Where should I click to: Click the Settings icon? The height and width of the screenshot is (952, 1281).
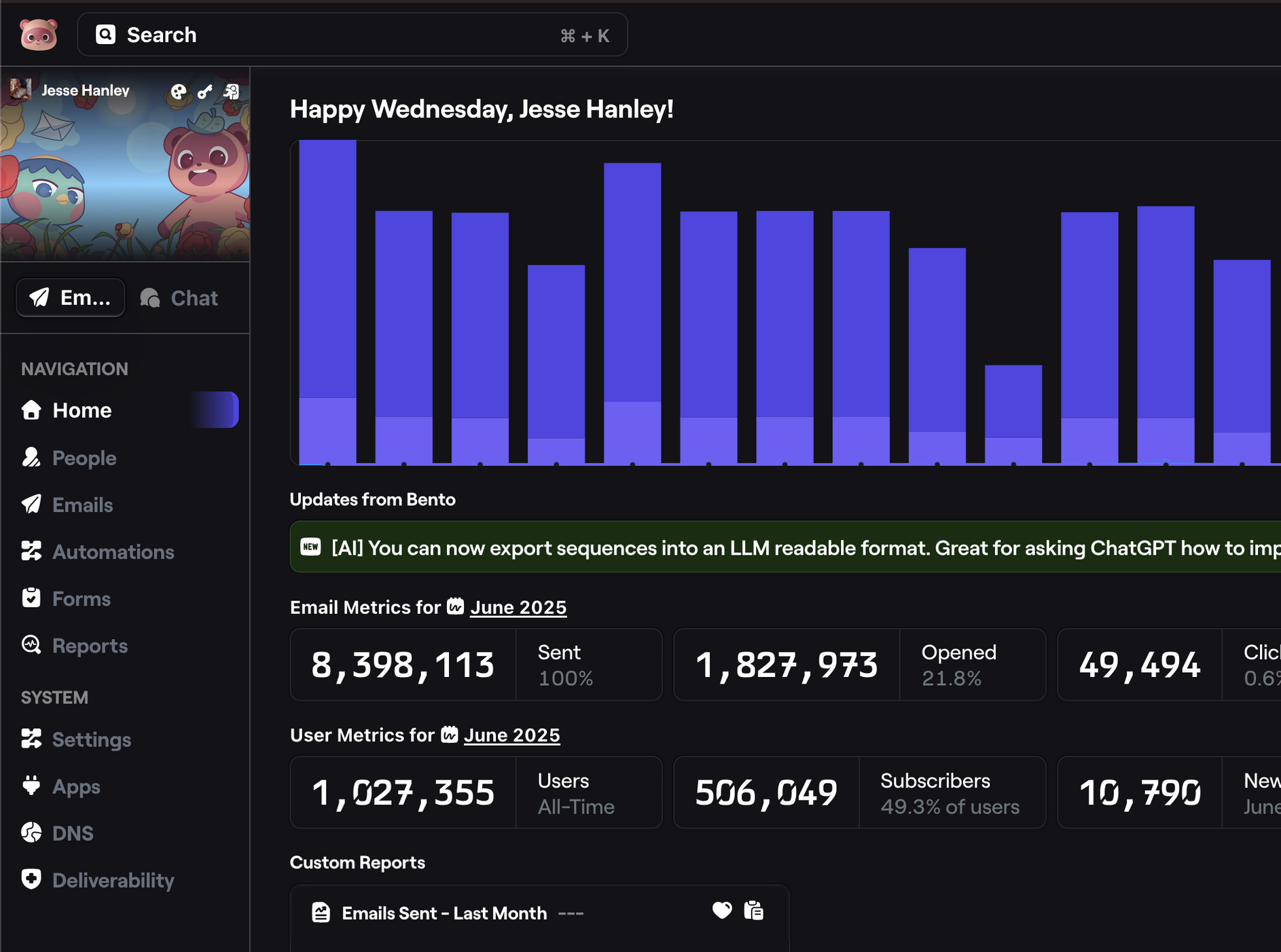point(31,738)
